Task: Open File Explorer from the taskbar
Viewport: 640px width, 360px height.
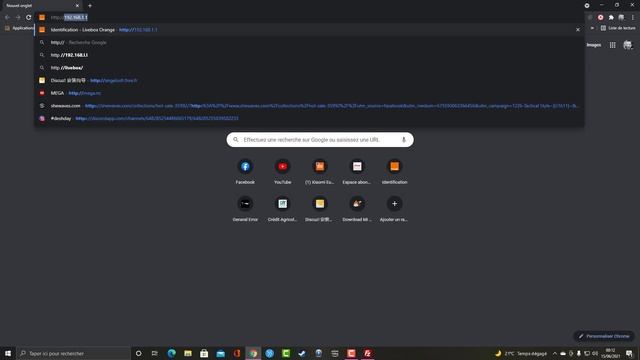Action: (188, 353)
